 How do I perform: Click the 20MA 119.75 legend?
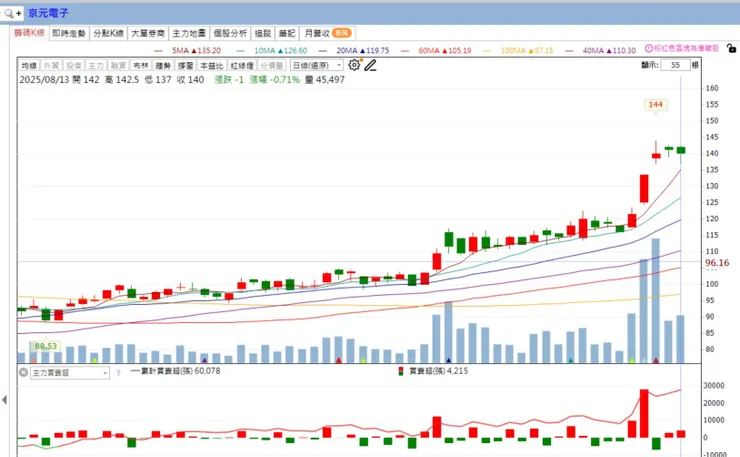click(354, 50)
